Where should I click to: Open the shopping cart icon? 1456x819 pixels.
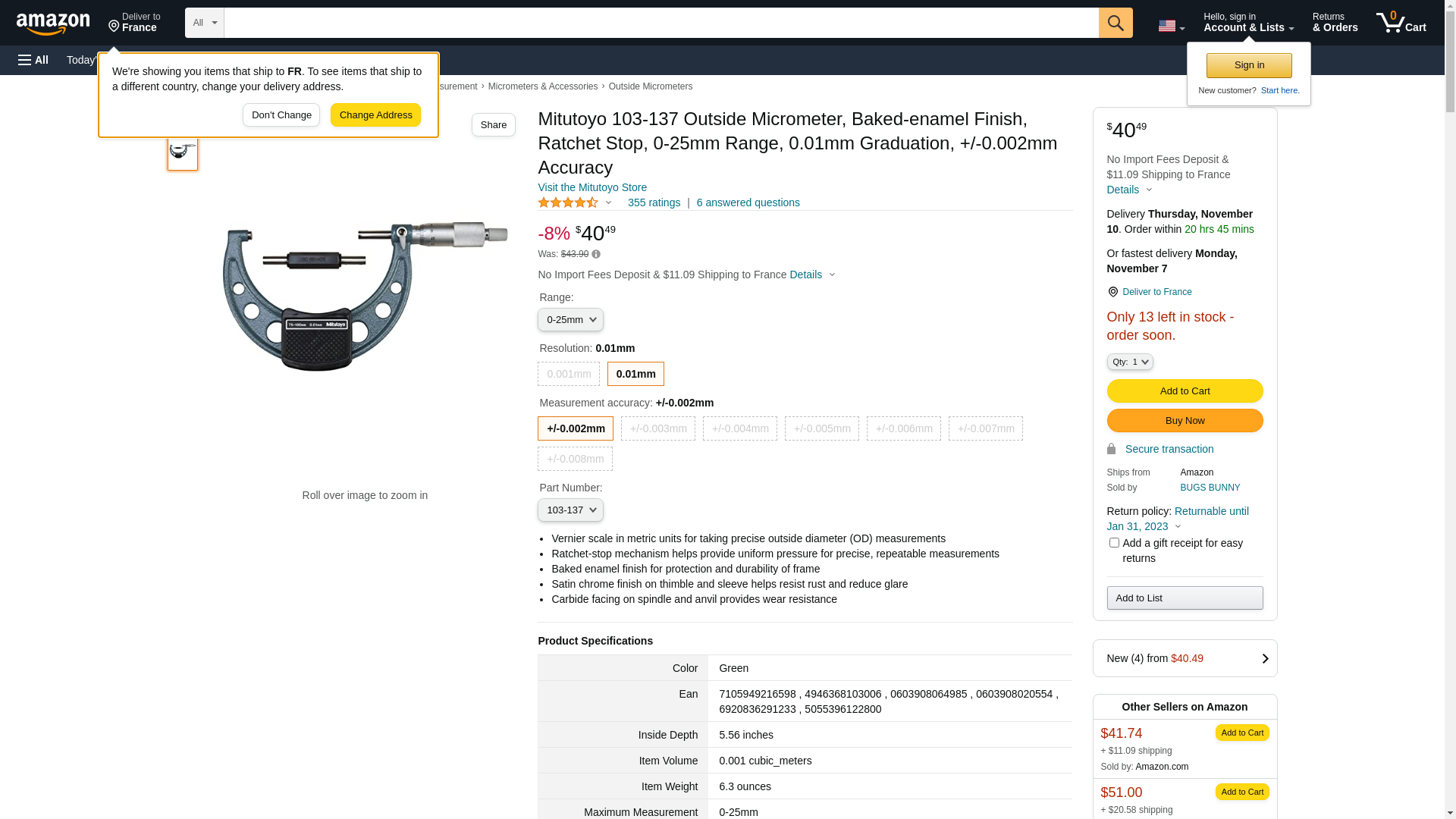point(1401,23)
